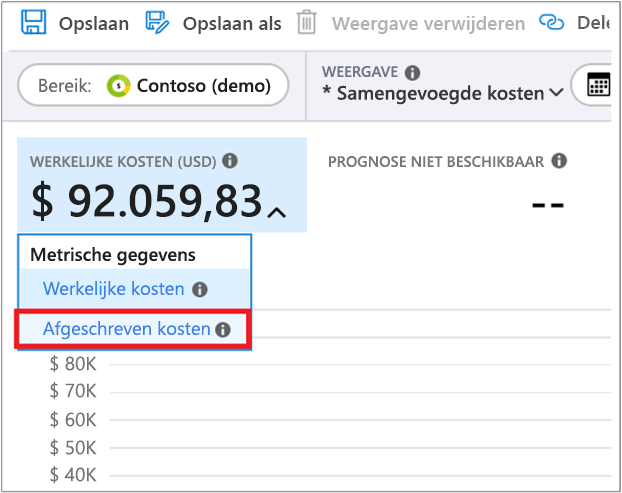The height and width of the screenshot is (493, 622).
Task: Expand the Samengevoegde kosten view dropdown
Action: [x=443, y=94]
